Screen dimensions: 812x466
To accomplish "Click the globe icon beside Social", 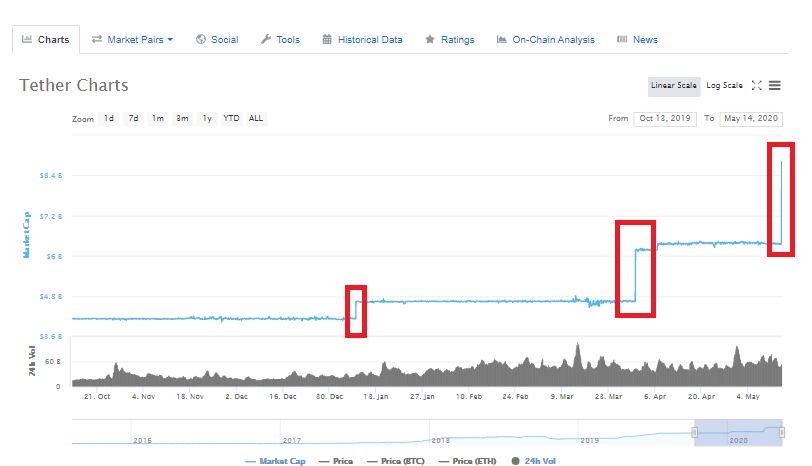I will (x=201, y=39).
